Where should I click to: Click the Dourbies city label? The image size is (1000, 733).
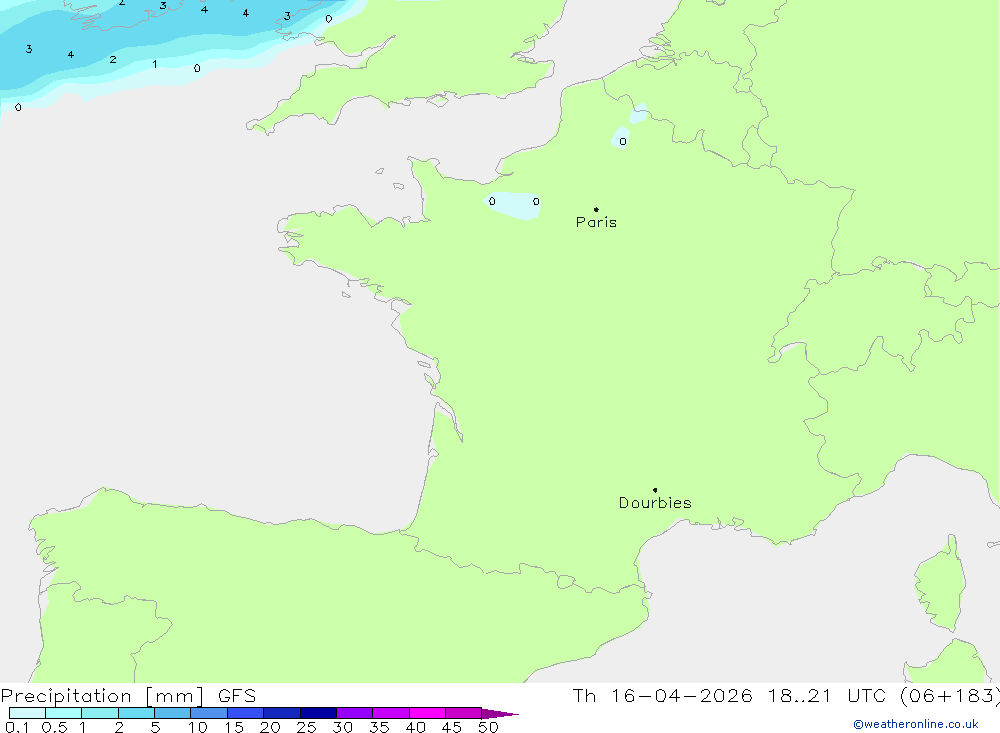tap(655, 503)
